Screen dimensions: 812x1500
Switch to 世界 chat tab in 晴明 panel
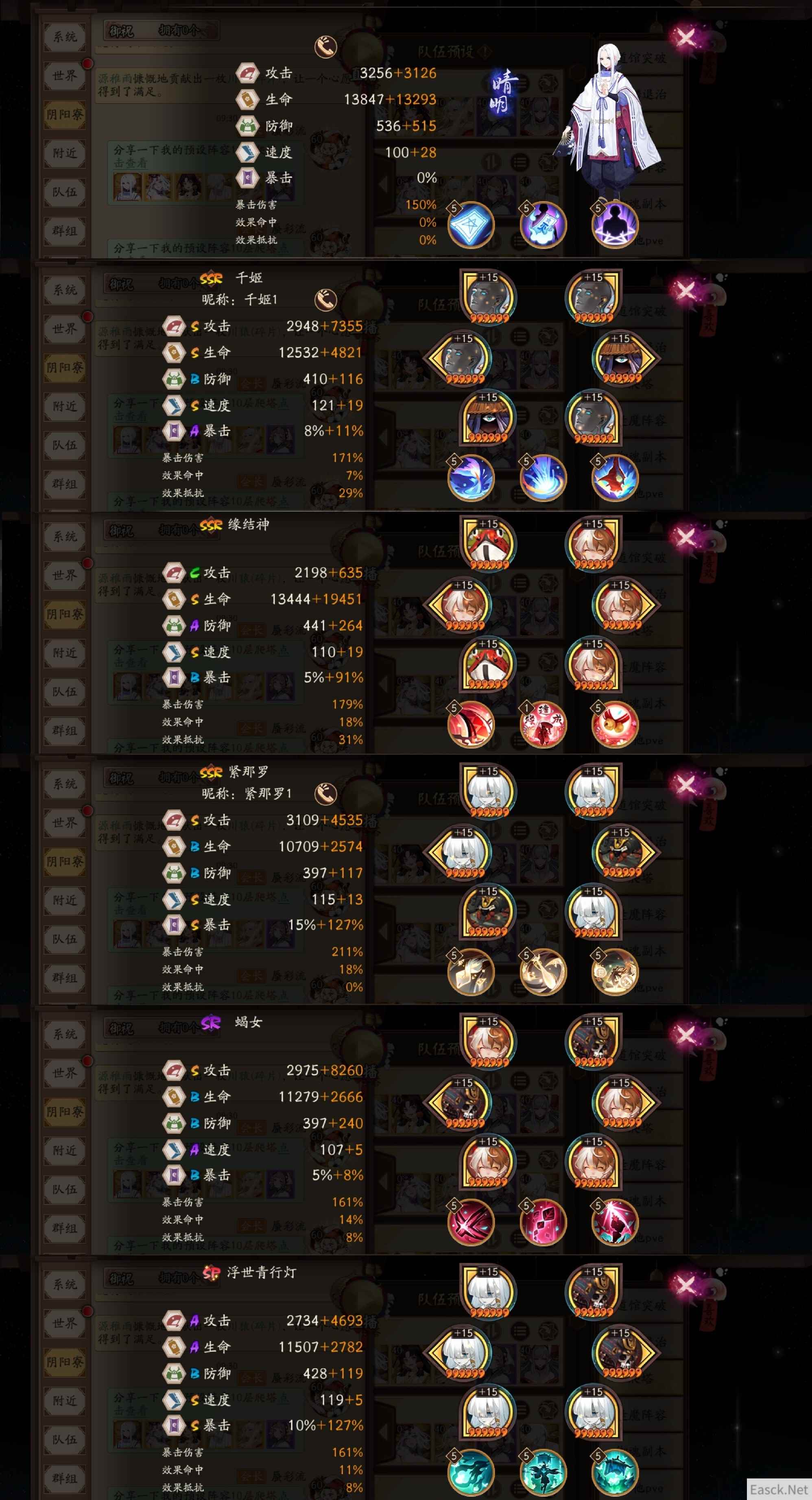pyautogui.click(x=65, y=76)
